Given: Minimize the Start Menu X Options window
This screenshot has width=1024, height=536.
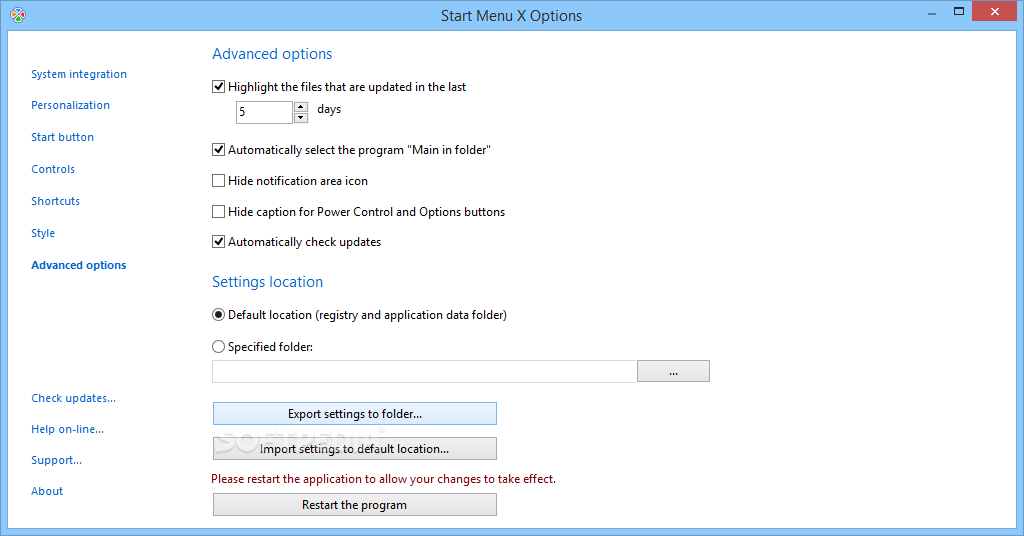Looking at the screenshot, I should 932,13.
